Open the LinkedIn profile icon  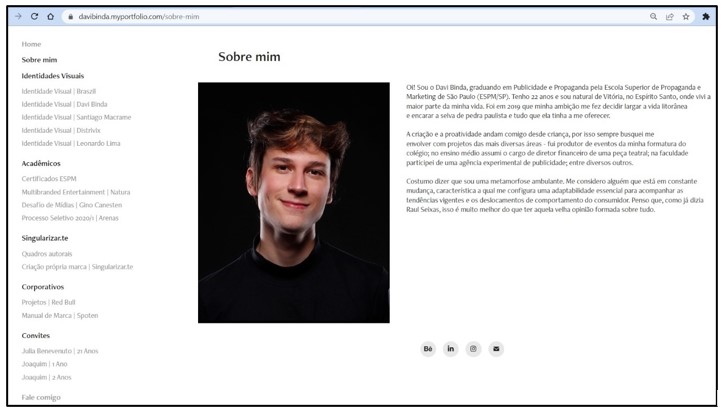pos(451,348)
